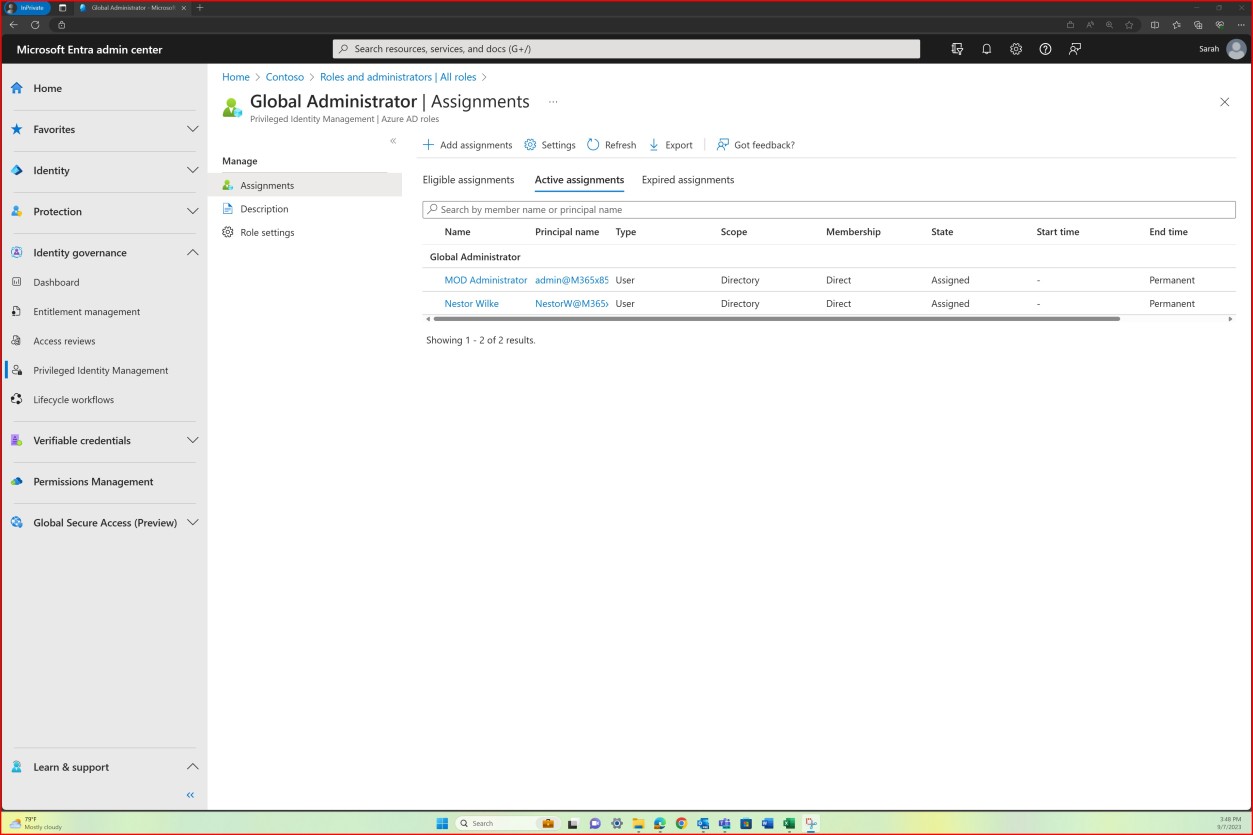Click the Got feedback icon

coord(722,144)
